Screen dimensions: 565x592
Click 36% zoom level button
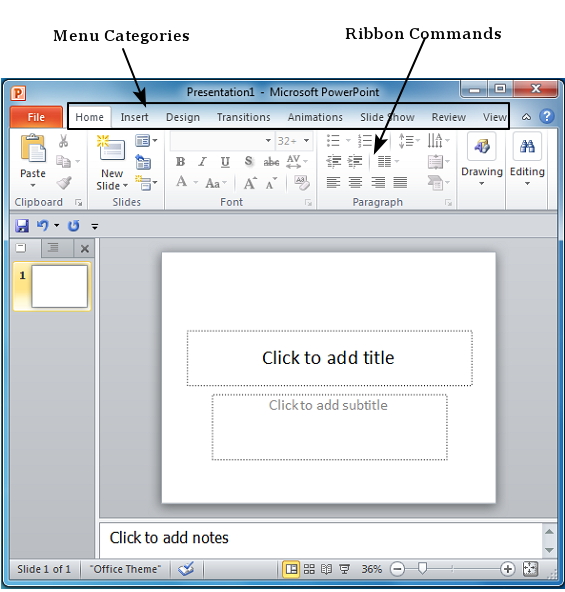(x=372, y=569)
